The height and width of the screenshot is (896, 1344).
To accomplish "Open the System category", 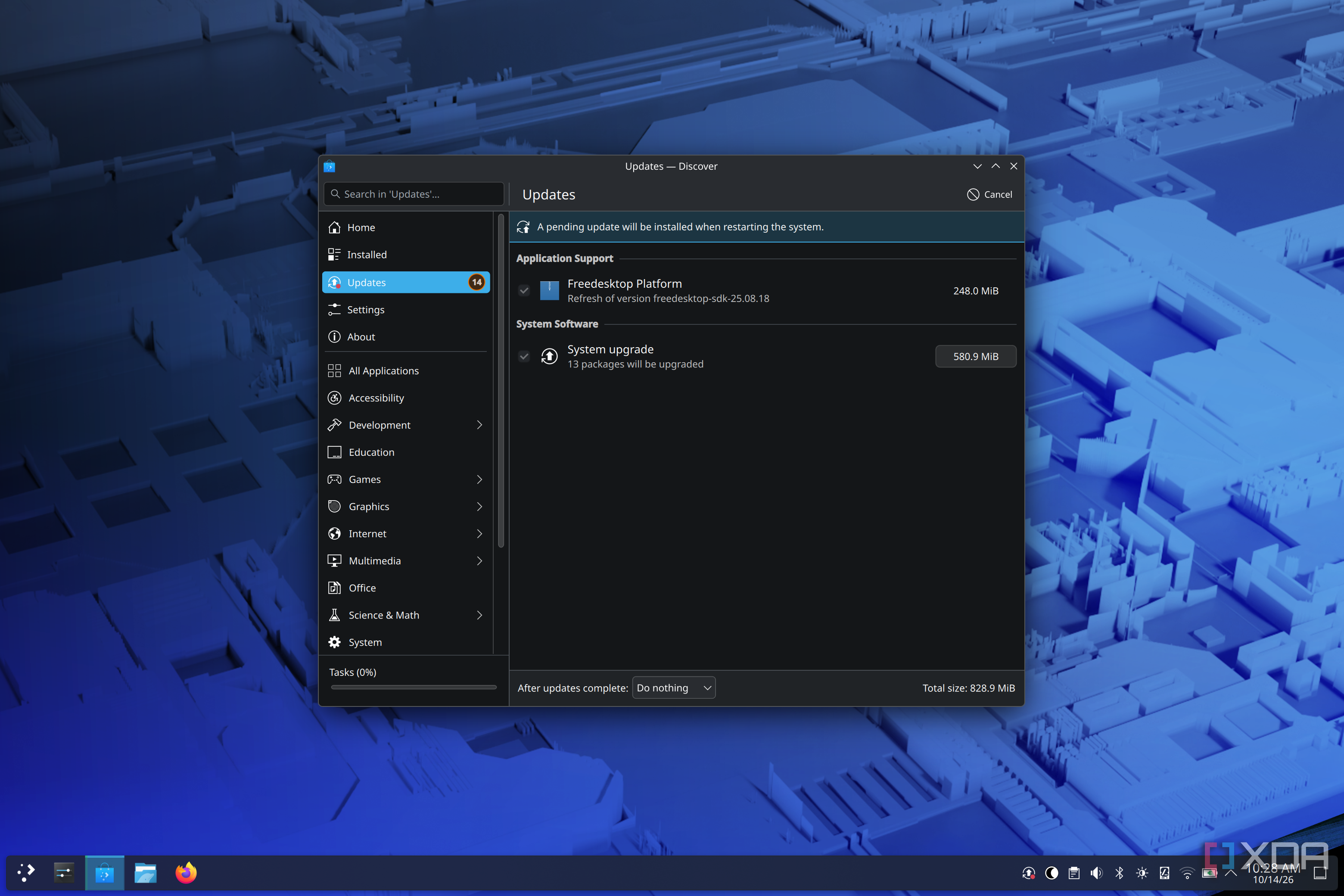I will coord(406,642).
